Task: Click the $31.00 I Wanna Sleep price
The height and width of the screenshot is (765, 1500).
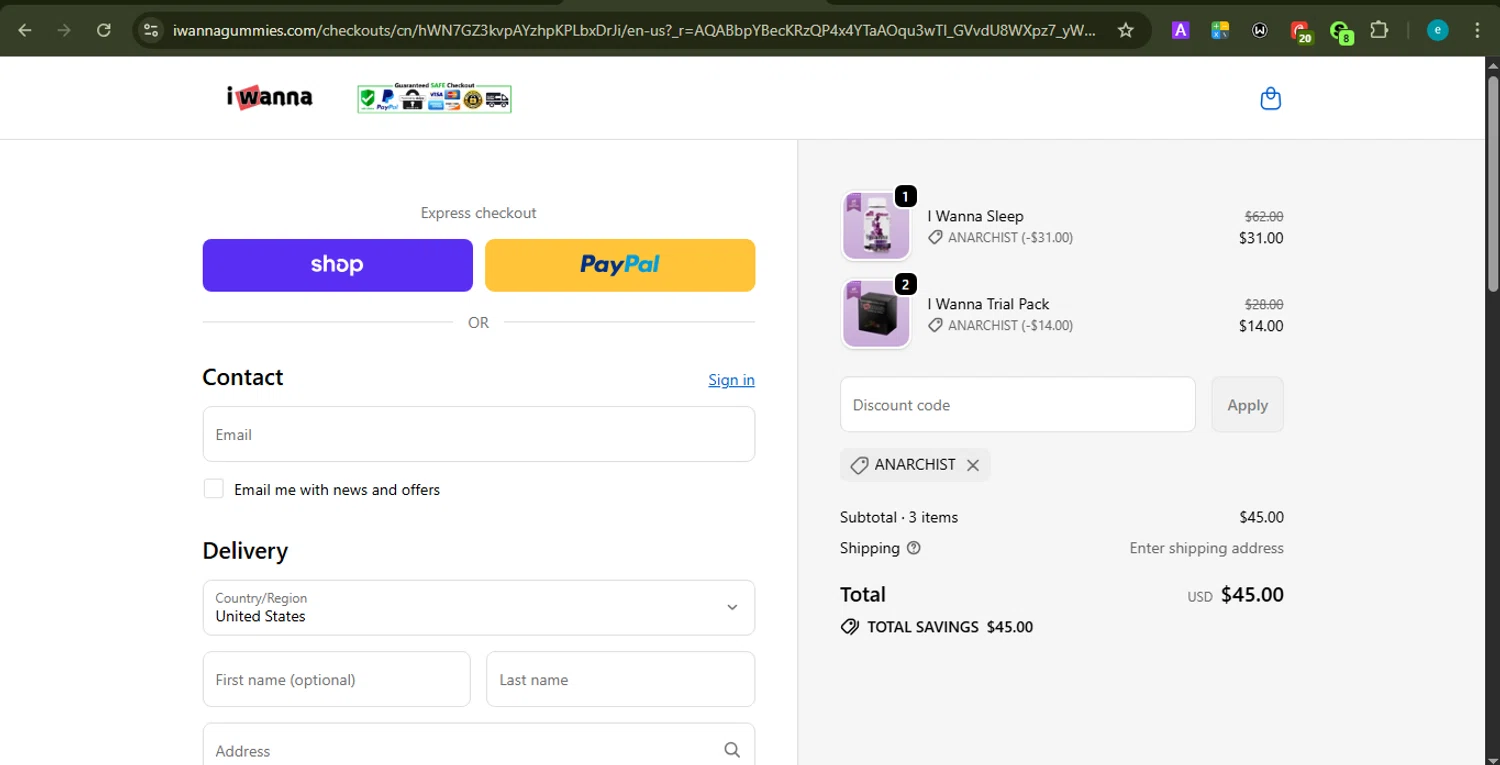Action: click(x=1261, y=238)
